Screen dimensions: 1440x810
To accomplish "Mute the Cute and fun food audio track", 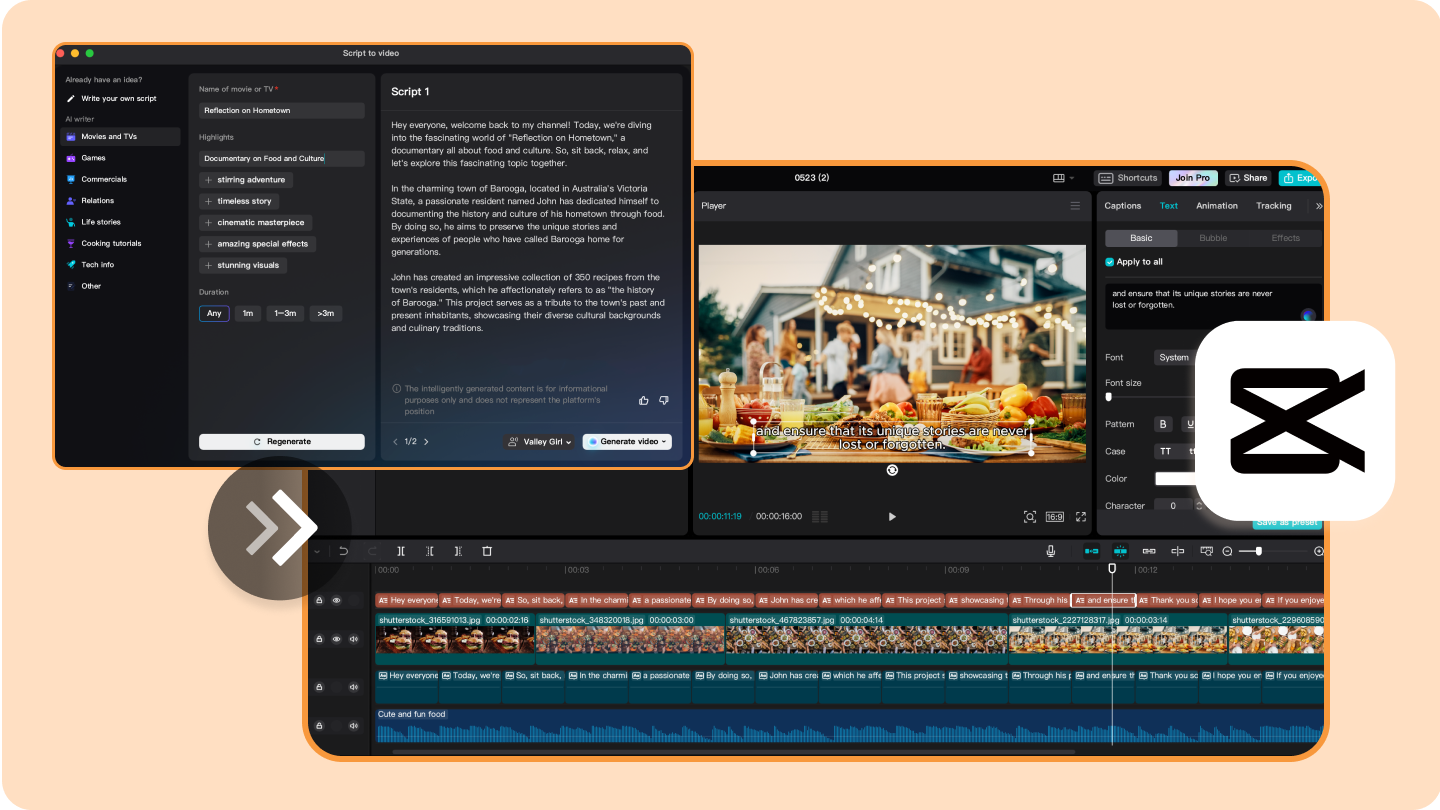I will [x=353, y=725].
